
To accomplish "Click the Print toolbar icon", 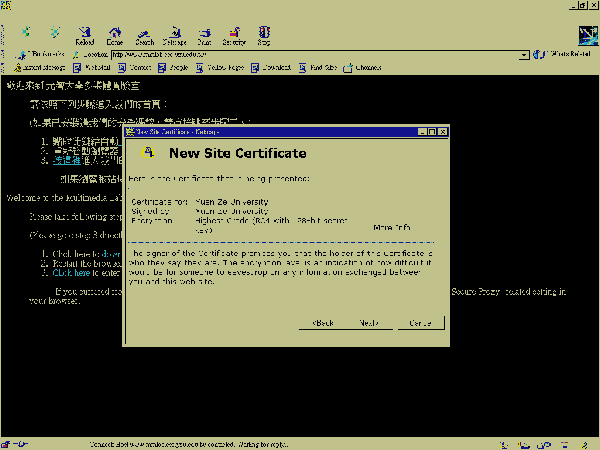I will pyautogui.click(x=204, y=36).
